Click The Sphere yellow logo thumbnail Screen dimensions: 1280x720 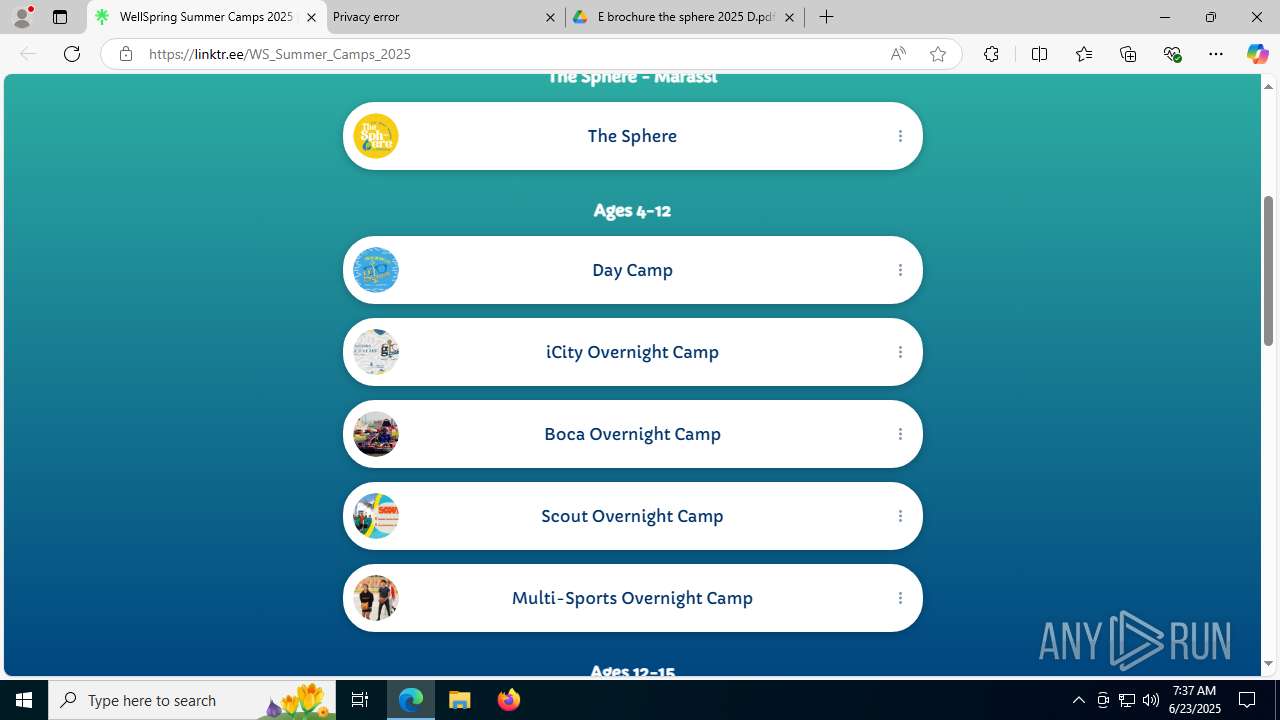tap(376, 136)
